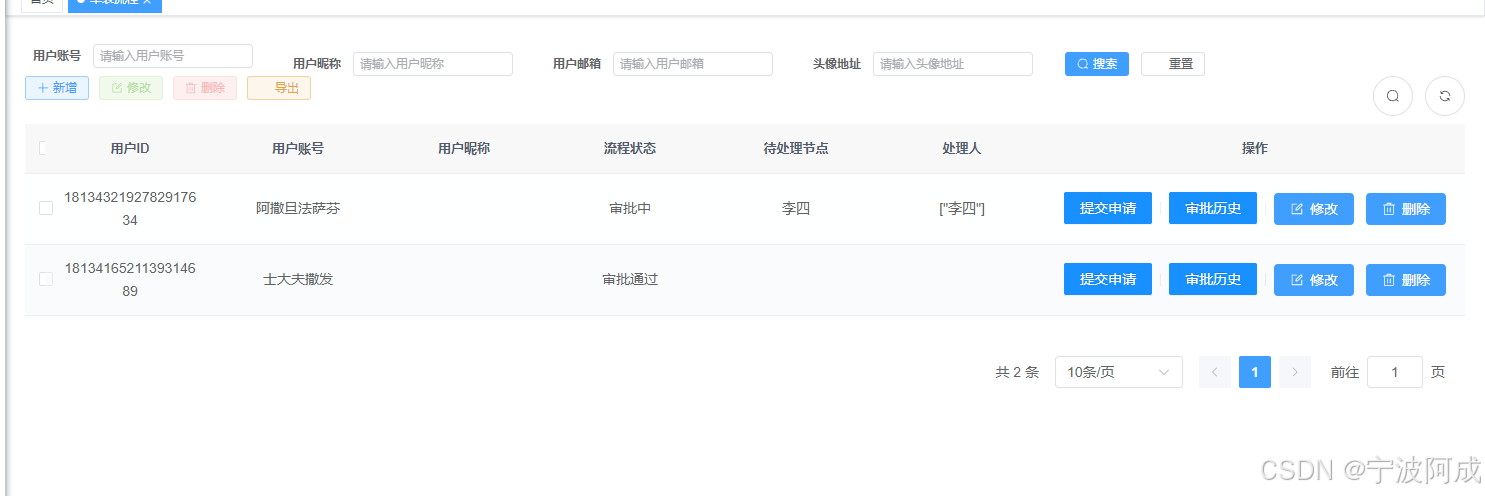
Task: Click the round refresh icon above table
Action: (x=1444, y=96)
